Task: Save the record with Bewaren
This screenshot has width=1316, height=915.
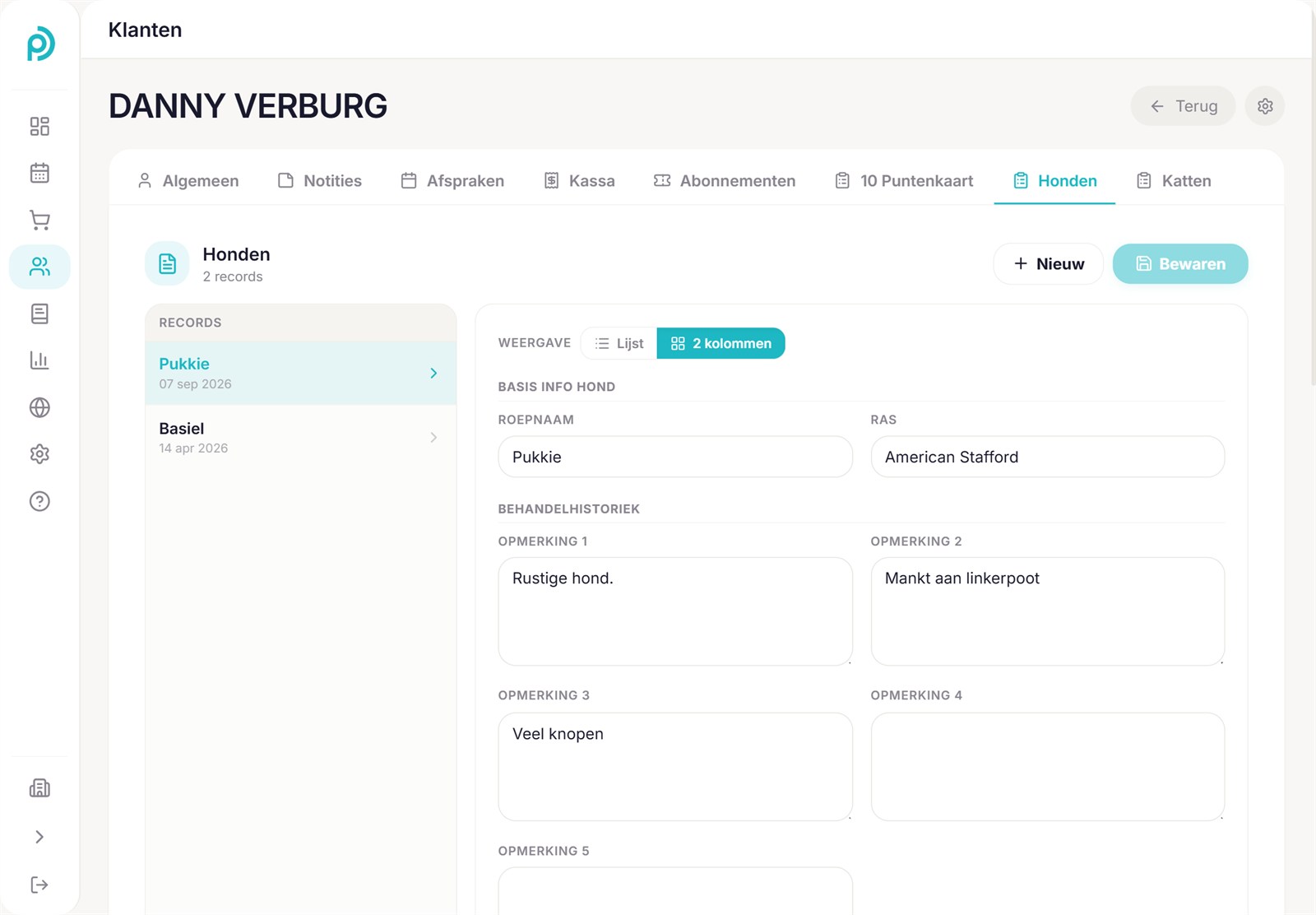Action: coord(1180,264)
